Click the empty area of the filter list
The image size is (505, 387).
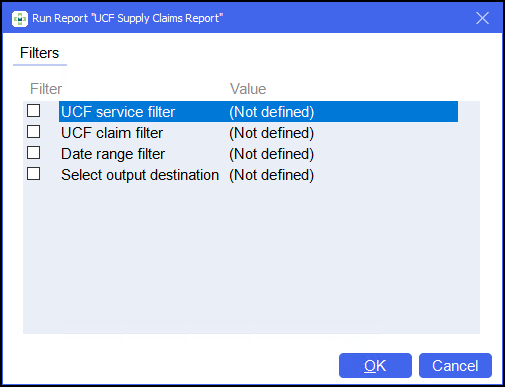pyautogui.click(x=251, y=258)
